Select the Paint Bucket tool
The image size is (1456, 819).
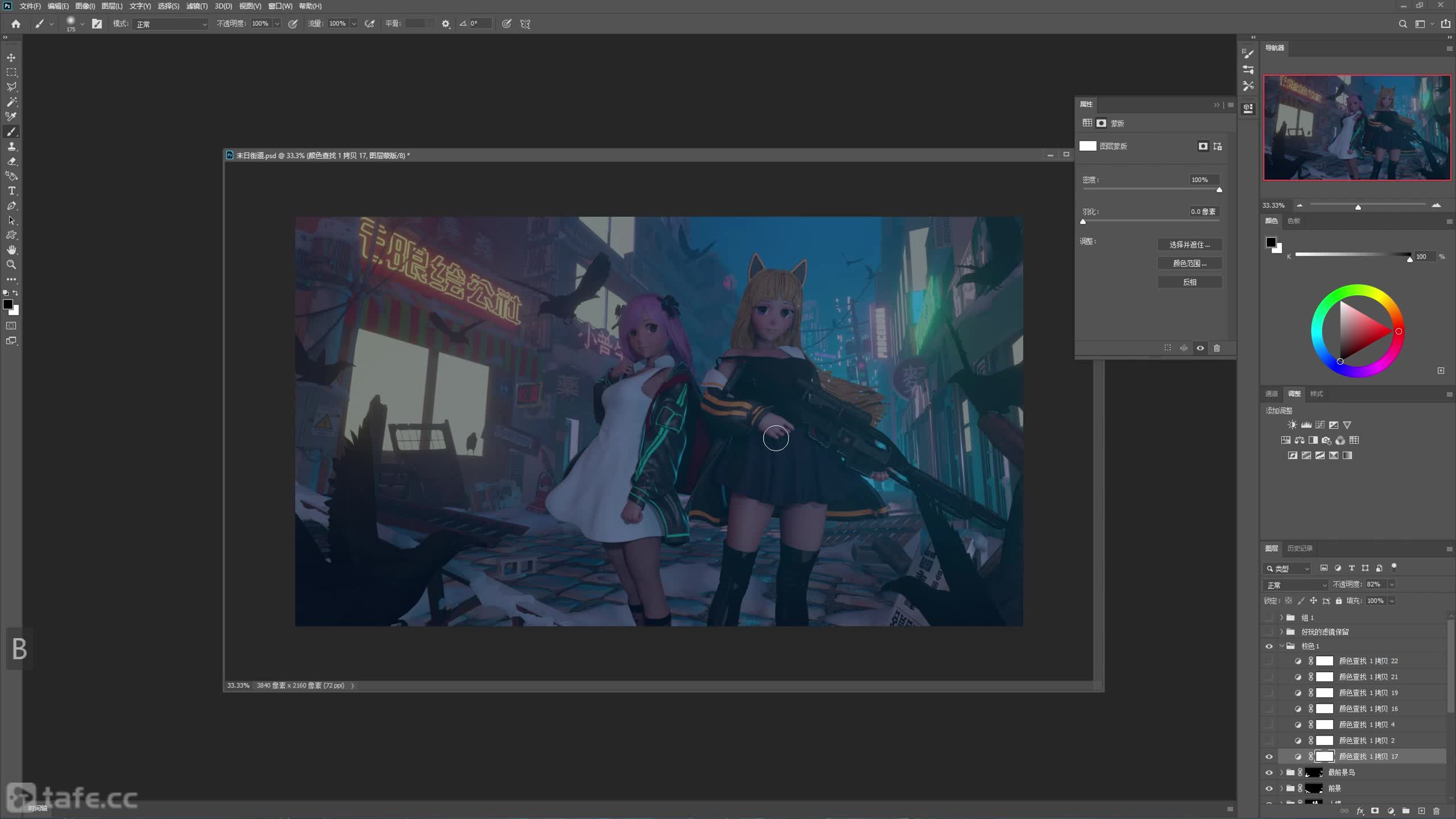tap(11, 176)
